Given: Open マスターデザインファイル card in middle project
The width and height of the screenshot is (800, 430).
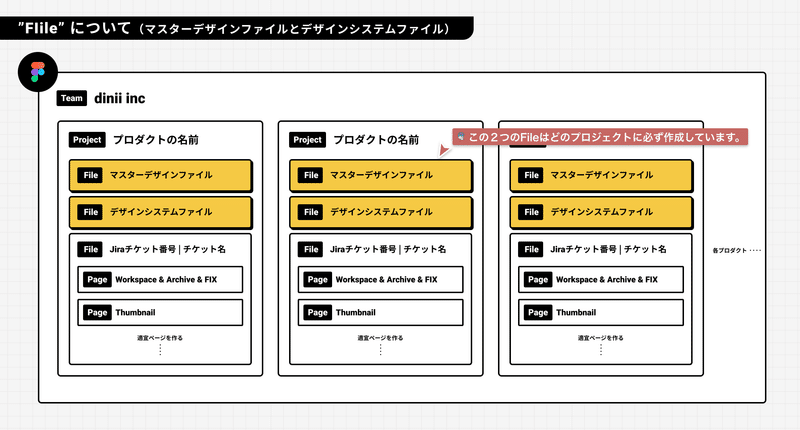Looking at the screenshot, I should pos(381,175).
